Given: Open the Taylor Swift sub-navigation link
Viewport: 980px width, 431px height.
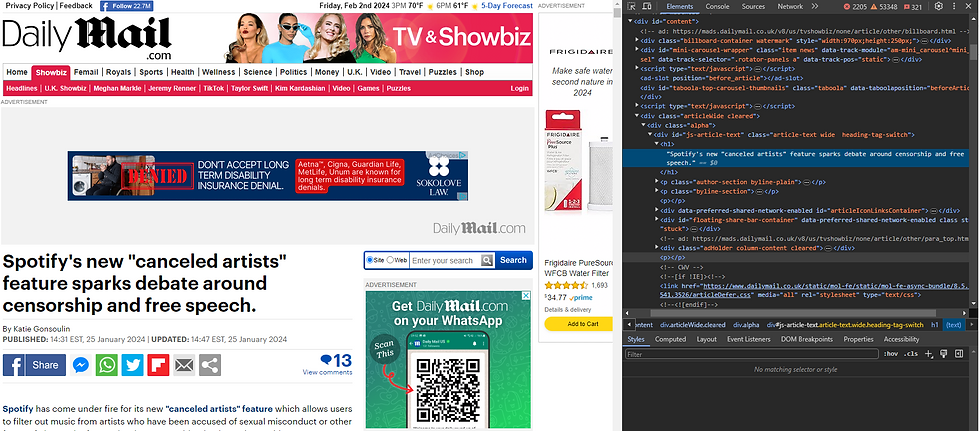Looking at the screenshot, I should pos(249,89).
